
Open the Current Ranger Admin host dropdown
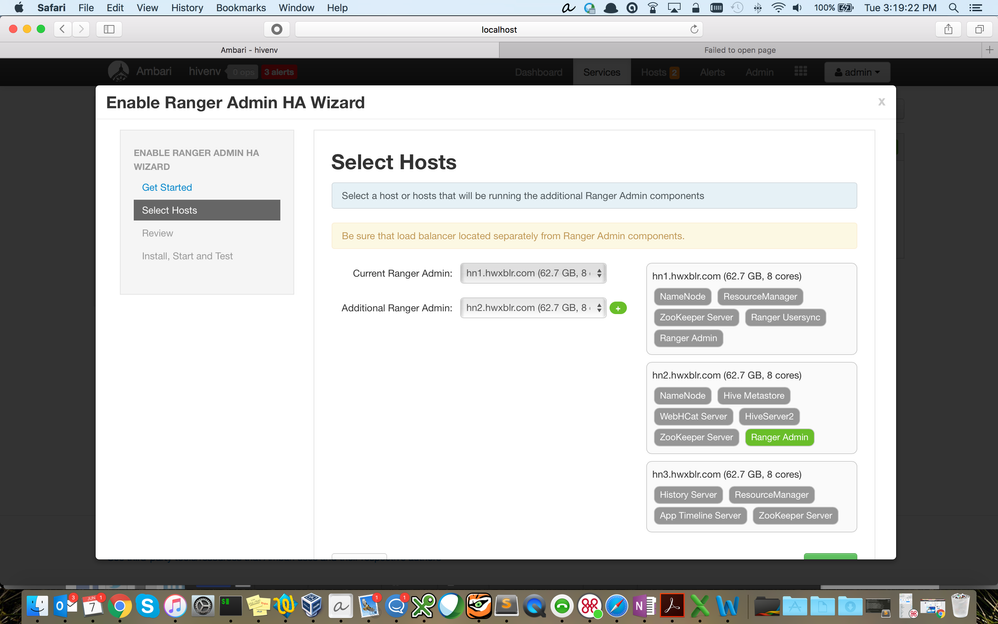(x=533, y=273)
